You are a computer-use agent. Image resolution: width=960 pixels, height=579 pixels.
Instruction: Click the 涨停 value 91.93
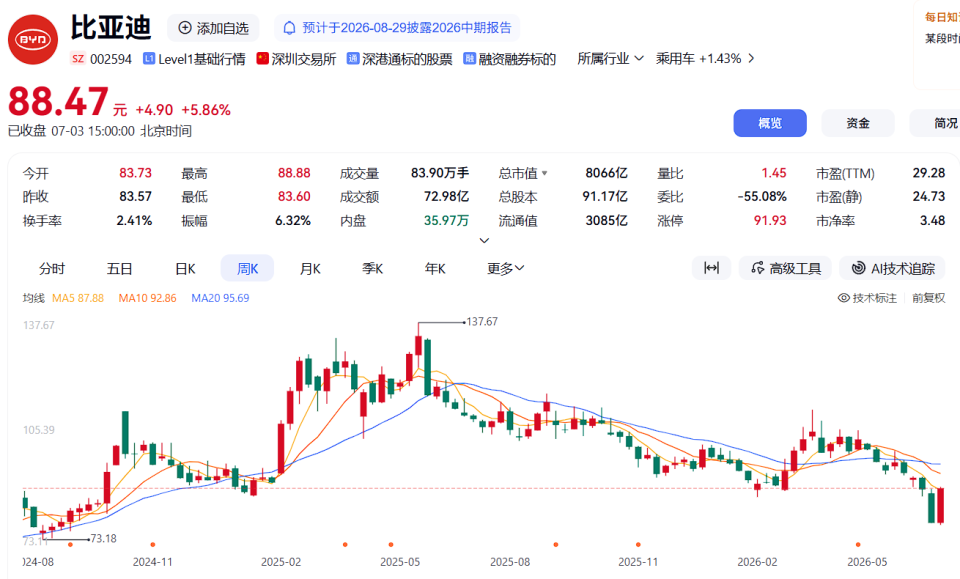point(770,220)
